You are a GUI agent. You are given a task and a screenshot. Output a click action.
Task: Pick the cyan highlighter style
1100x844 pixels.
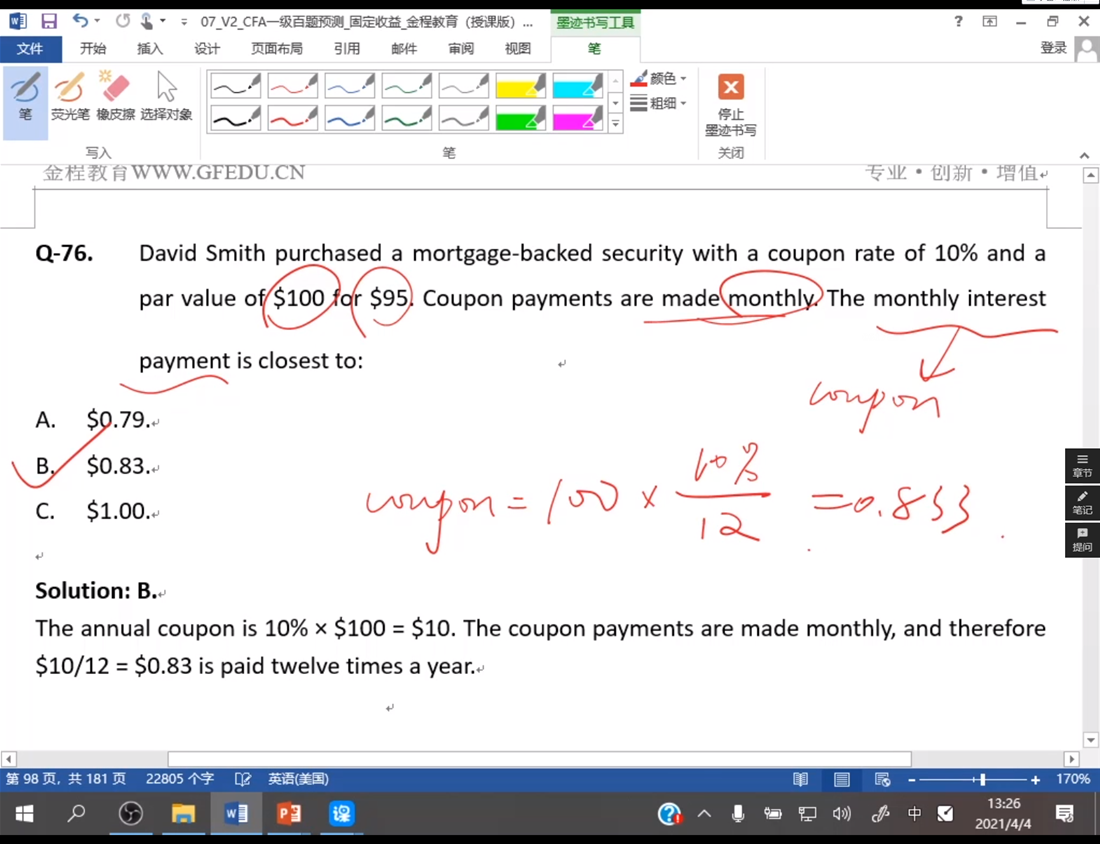point(577,86)
